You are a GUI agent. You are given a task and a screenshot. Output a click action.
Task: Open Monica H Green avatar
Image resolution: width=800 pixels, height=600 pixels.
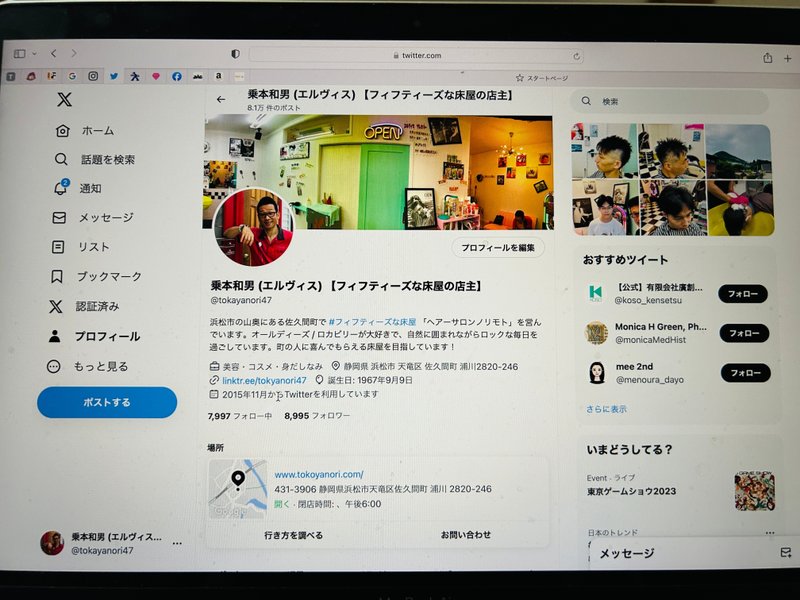pos(596,333)
